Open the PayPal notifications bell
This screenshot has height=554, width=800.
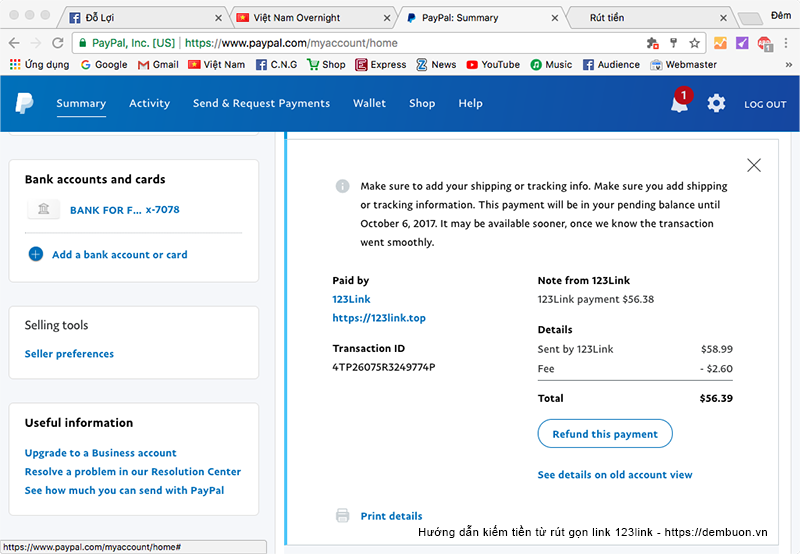point(680,103)
